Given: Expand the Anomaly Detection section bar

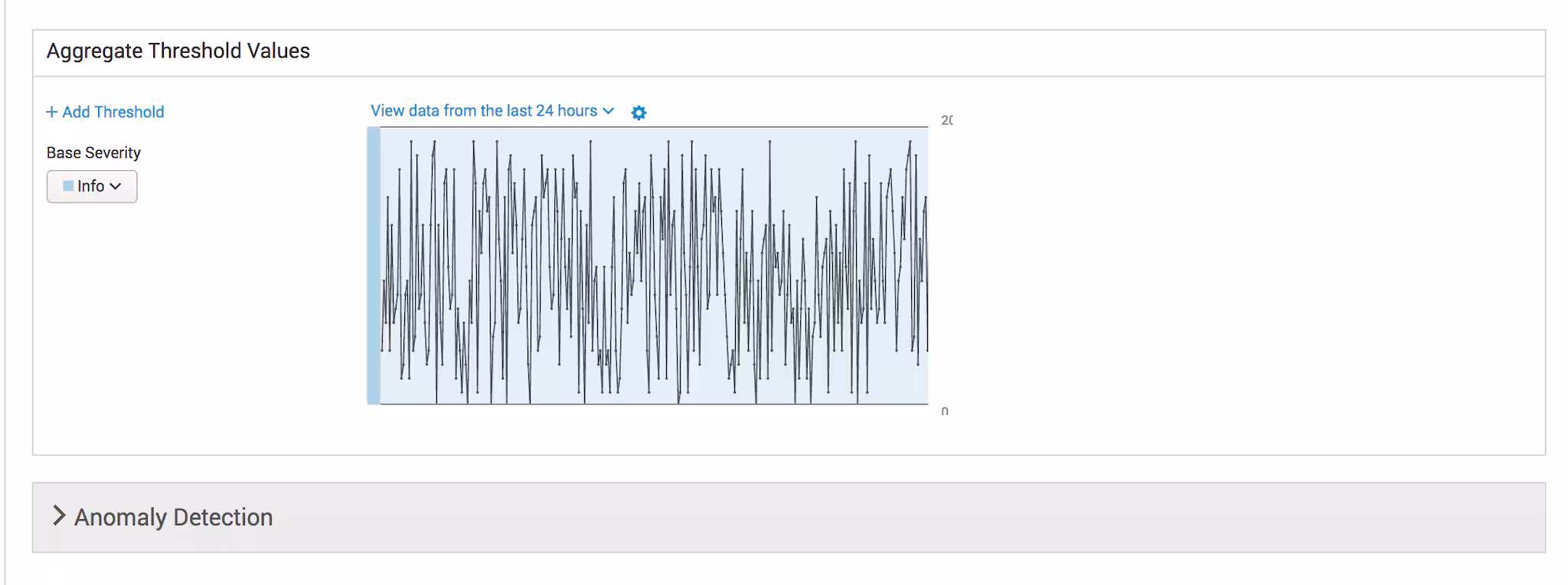Looking at the screenshot, I should tap(789, 517).
